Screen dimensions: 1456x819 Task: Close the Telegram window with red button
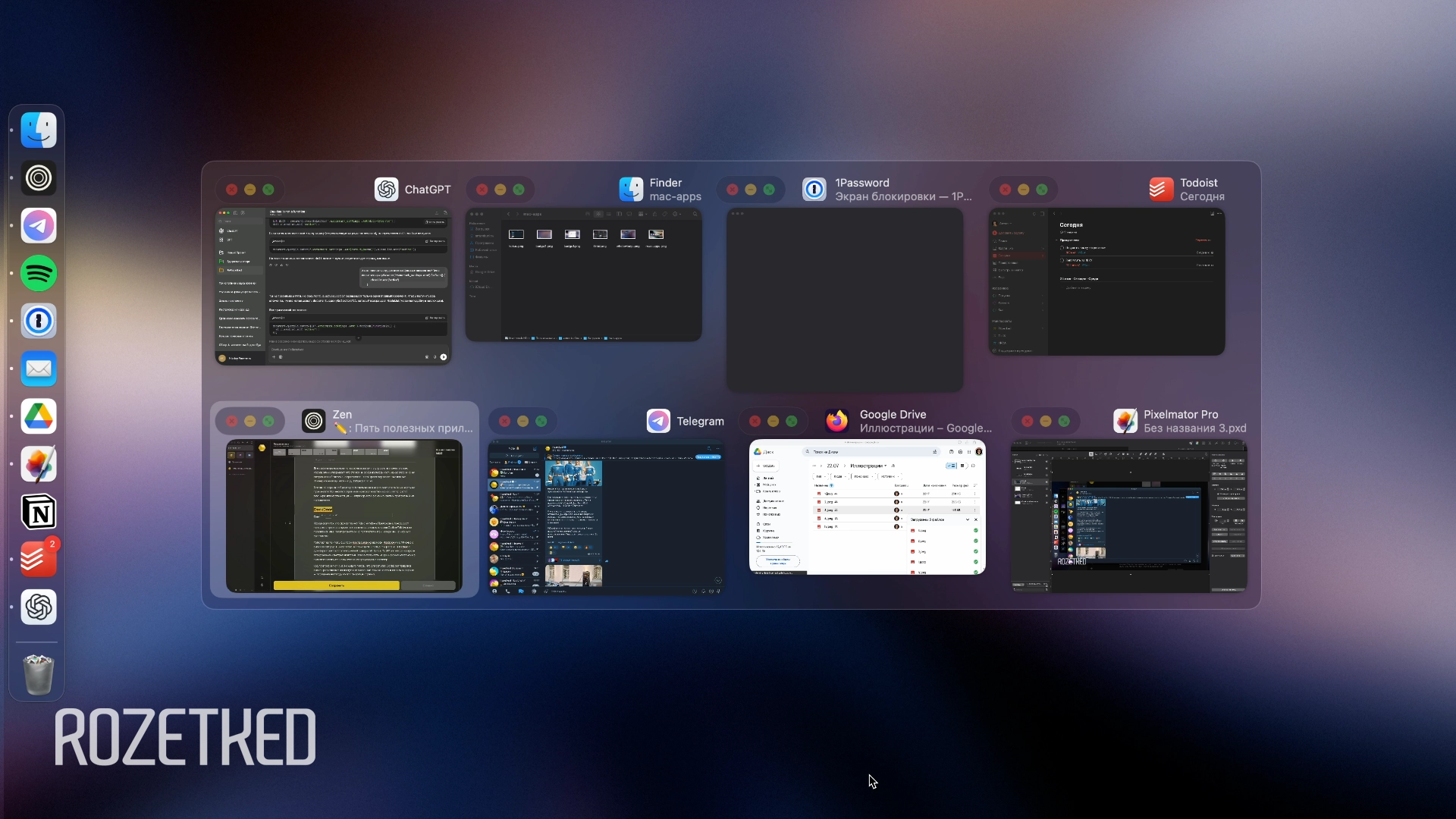504,421
